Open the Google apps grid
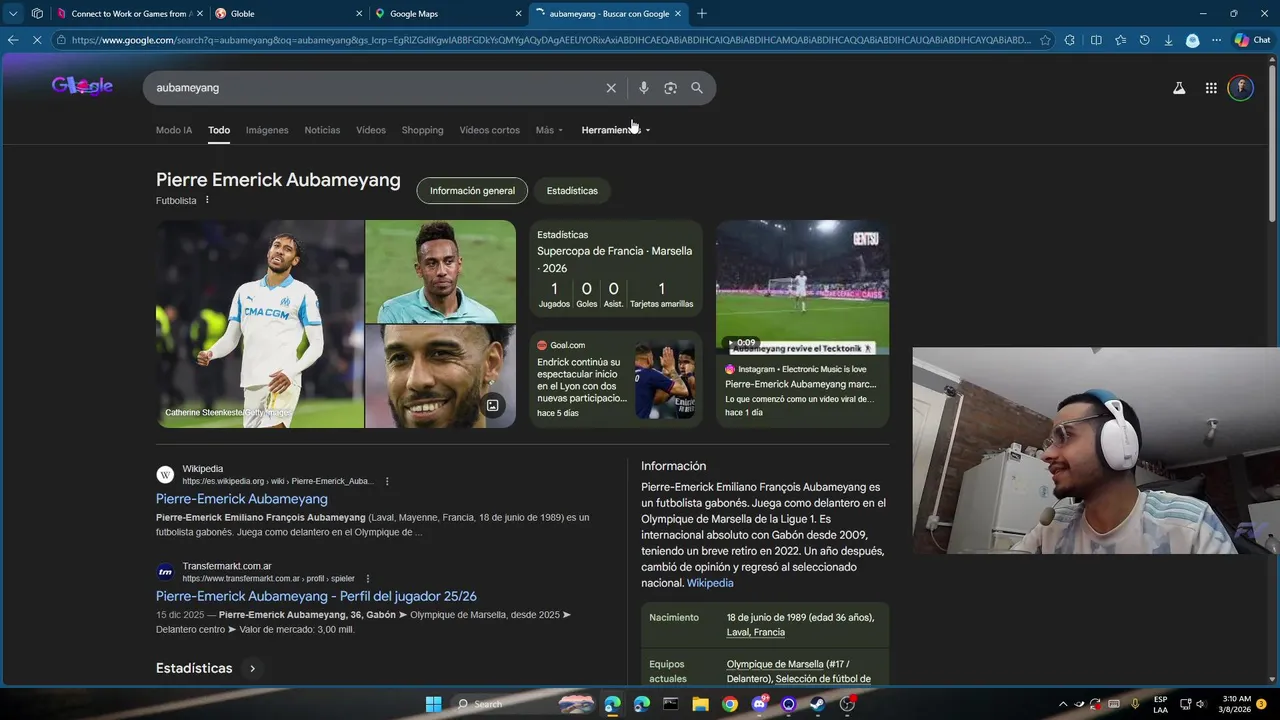The height and width of the screenshot is (720, 1280). pyautogui.click(x=1211, y=88)
